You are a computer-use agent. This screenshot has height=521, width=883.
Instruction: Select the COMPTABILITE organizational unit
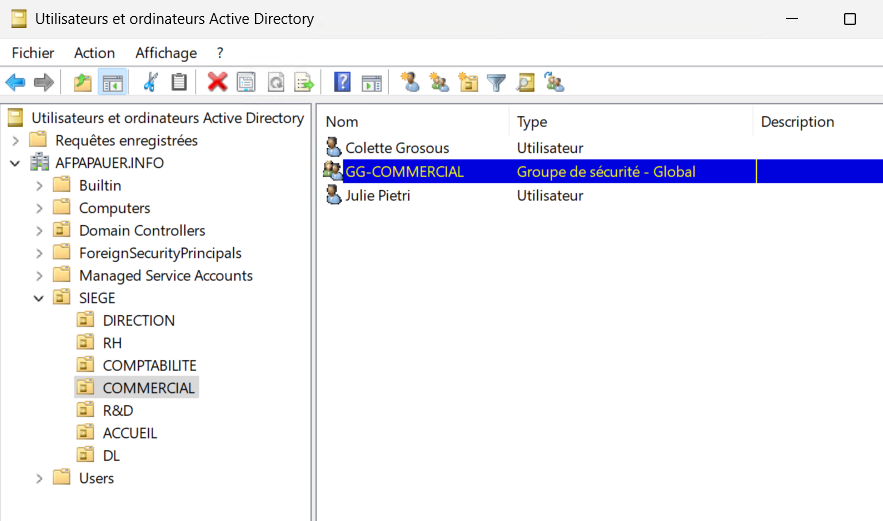pyautogui.click(x=149, y=366)
